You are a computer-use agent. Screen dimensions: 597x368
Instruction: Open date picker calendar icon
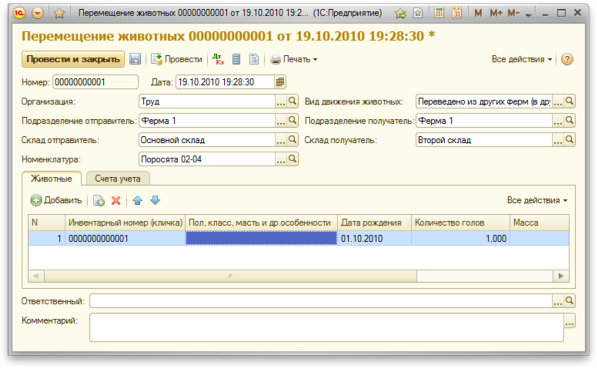point(280,82)
